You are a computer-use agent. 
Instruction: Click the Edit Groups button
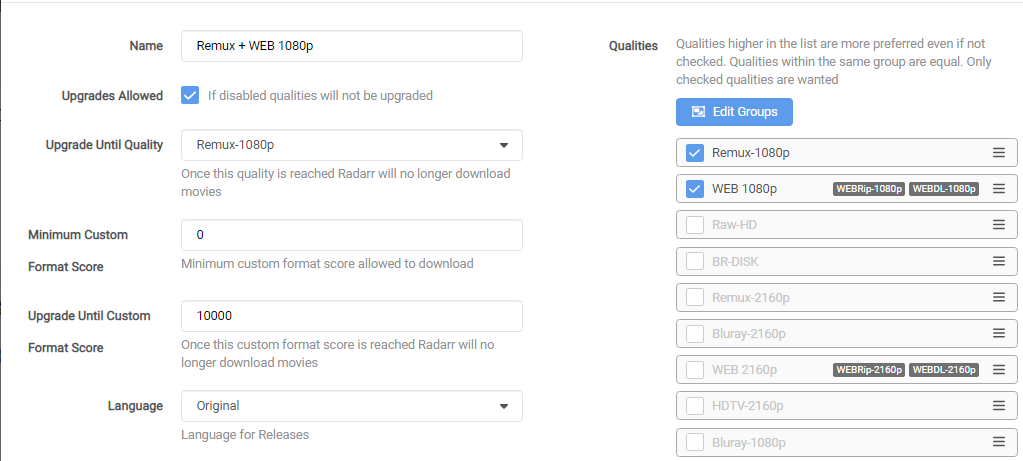point(734,112)
